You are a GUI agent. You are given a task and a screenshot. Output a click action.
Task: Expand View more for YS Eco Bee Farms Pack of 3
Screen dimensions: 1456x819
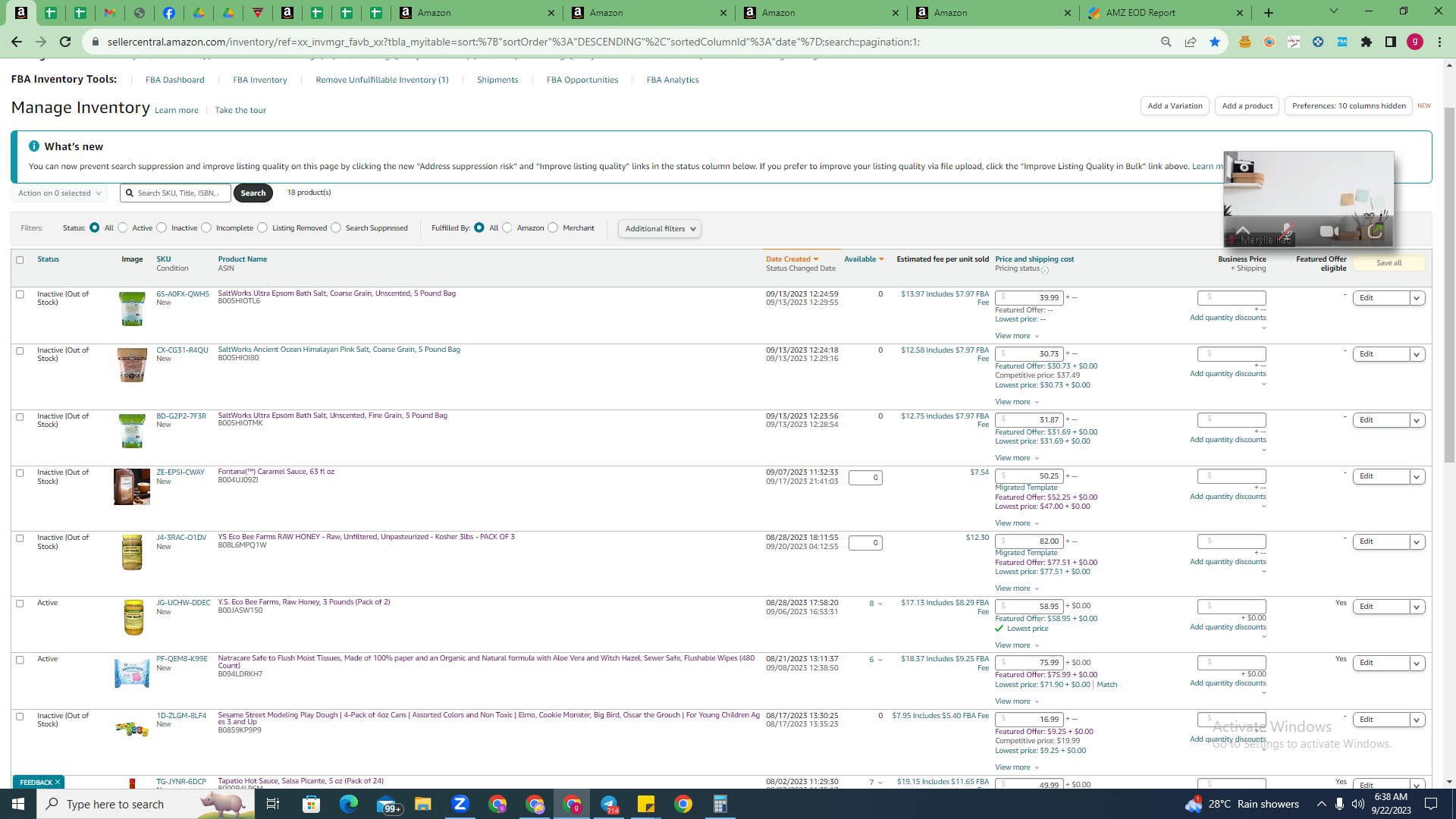pyautogui.click(x=1017, y=588)
